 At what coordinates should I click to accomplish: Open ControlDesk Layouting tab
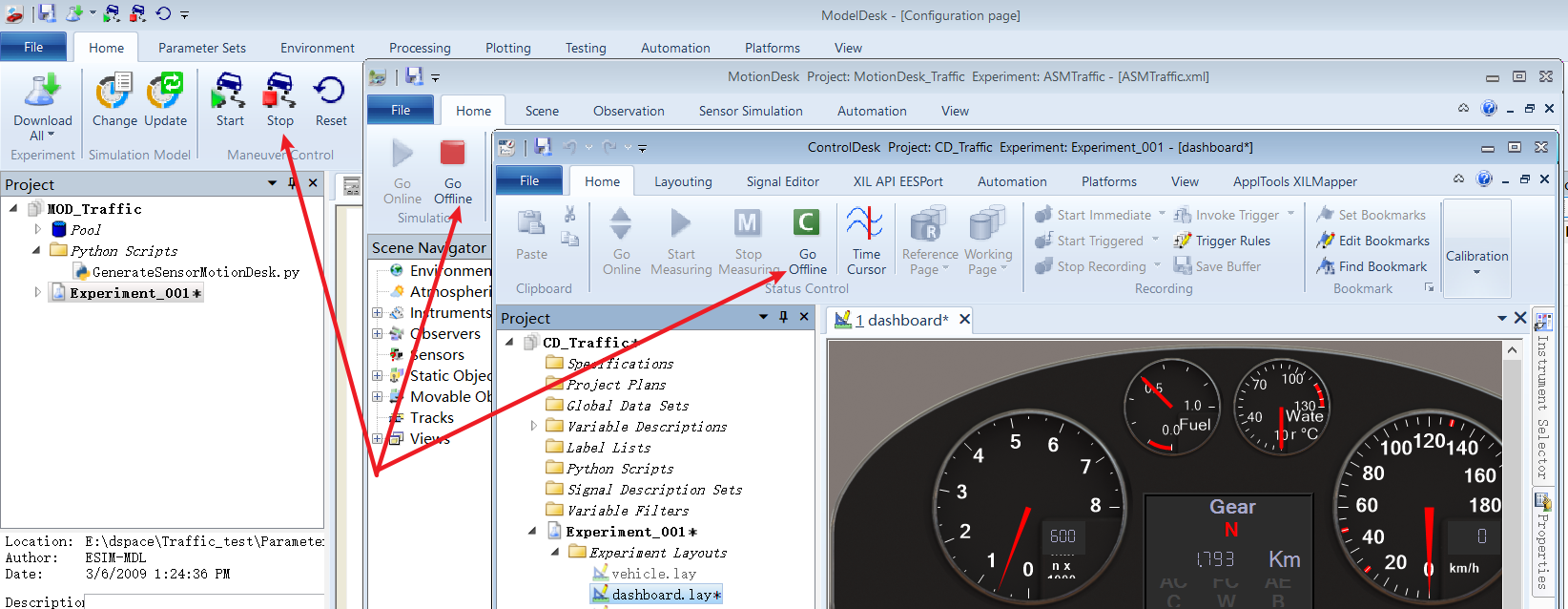pyautogui.click(x=683, y=181)
